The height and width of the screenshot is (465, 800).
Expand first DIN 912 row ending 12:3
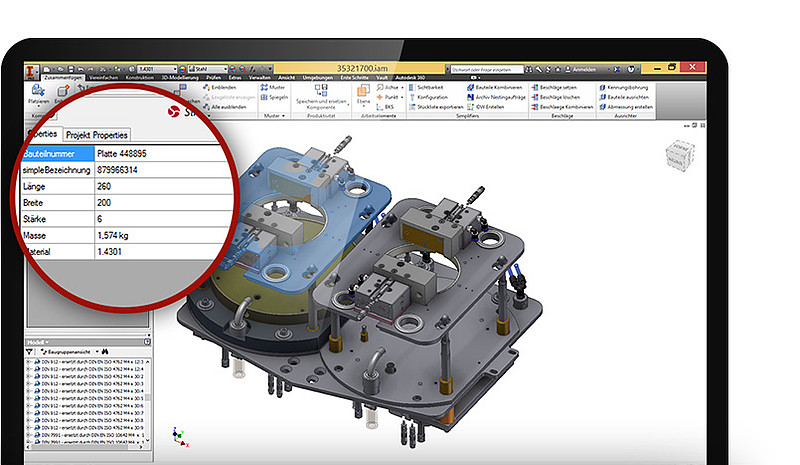(29, 361)
